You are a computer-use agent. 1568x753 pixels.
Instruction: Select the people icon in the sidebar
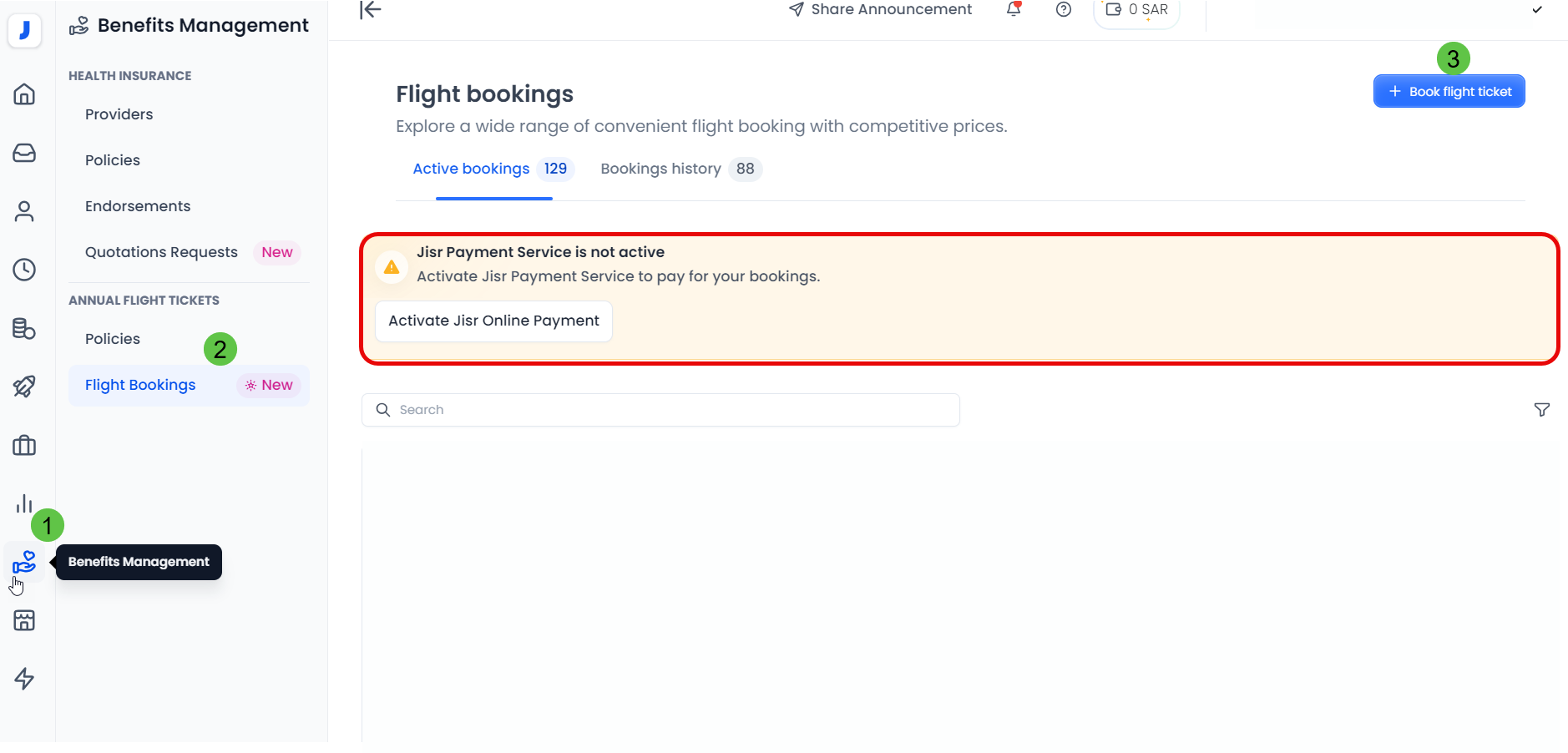click(x=24, y=211)
